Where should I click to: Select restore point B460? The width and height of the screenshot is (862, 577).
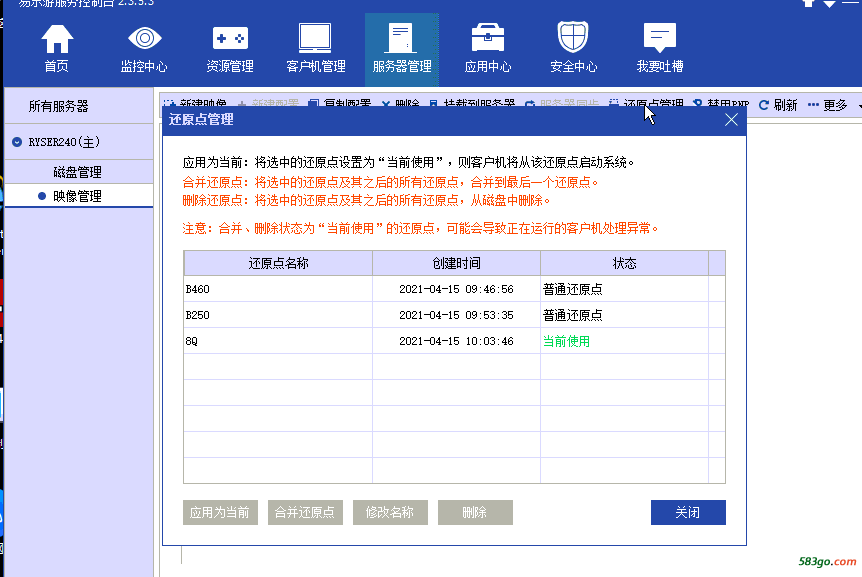click(x=197, y=289)
